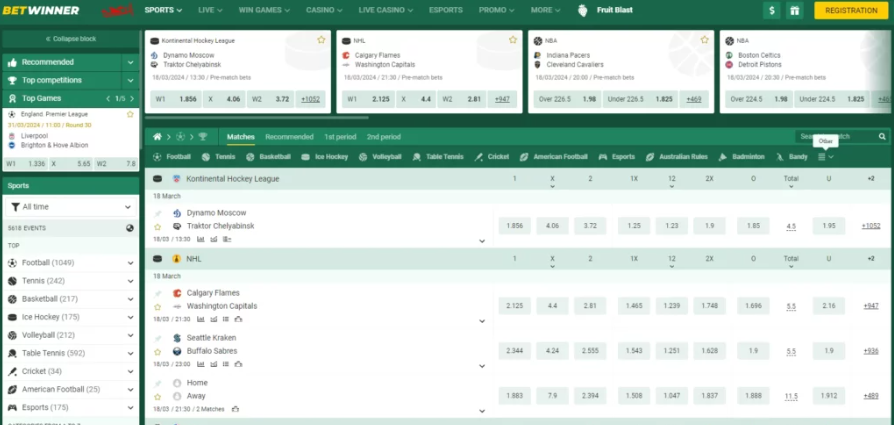Click the trophy icon in breadcrumb bar

point(203,136)
